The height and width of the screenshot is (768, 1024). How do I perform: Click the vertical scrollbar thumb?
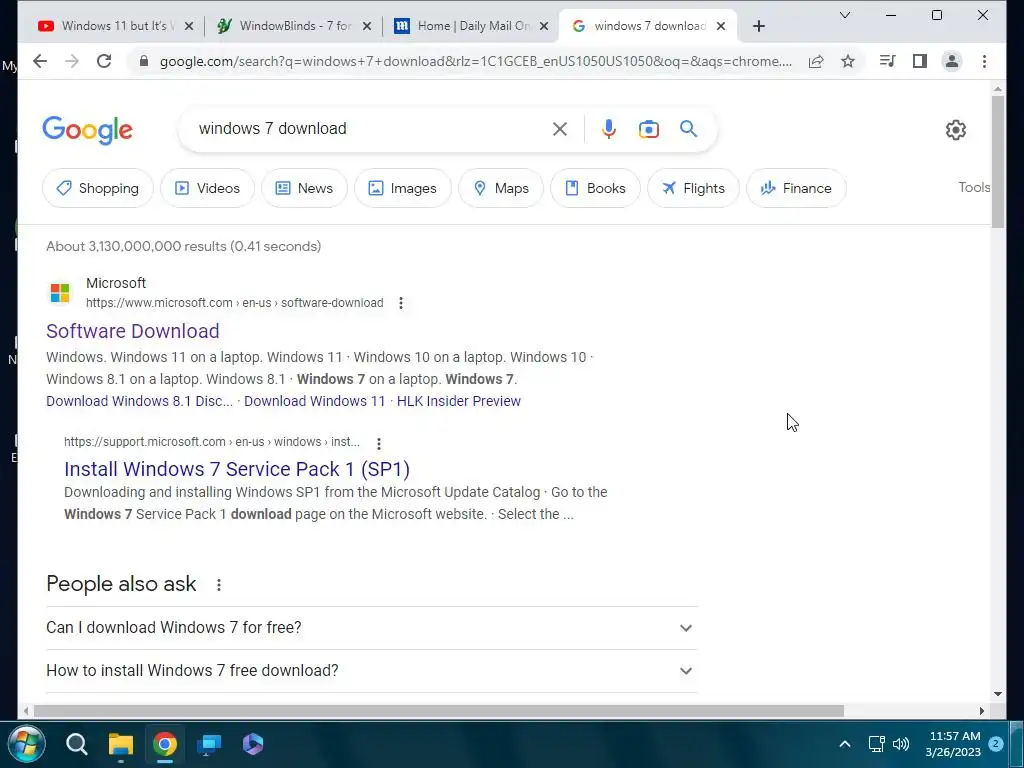pyautogui.click(x=997, y=162)
